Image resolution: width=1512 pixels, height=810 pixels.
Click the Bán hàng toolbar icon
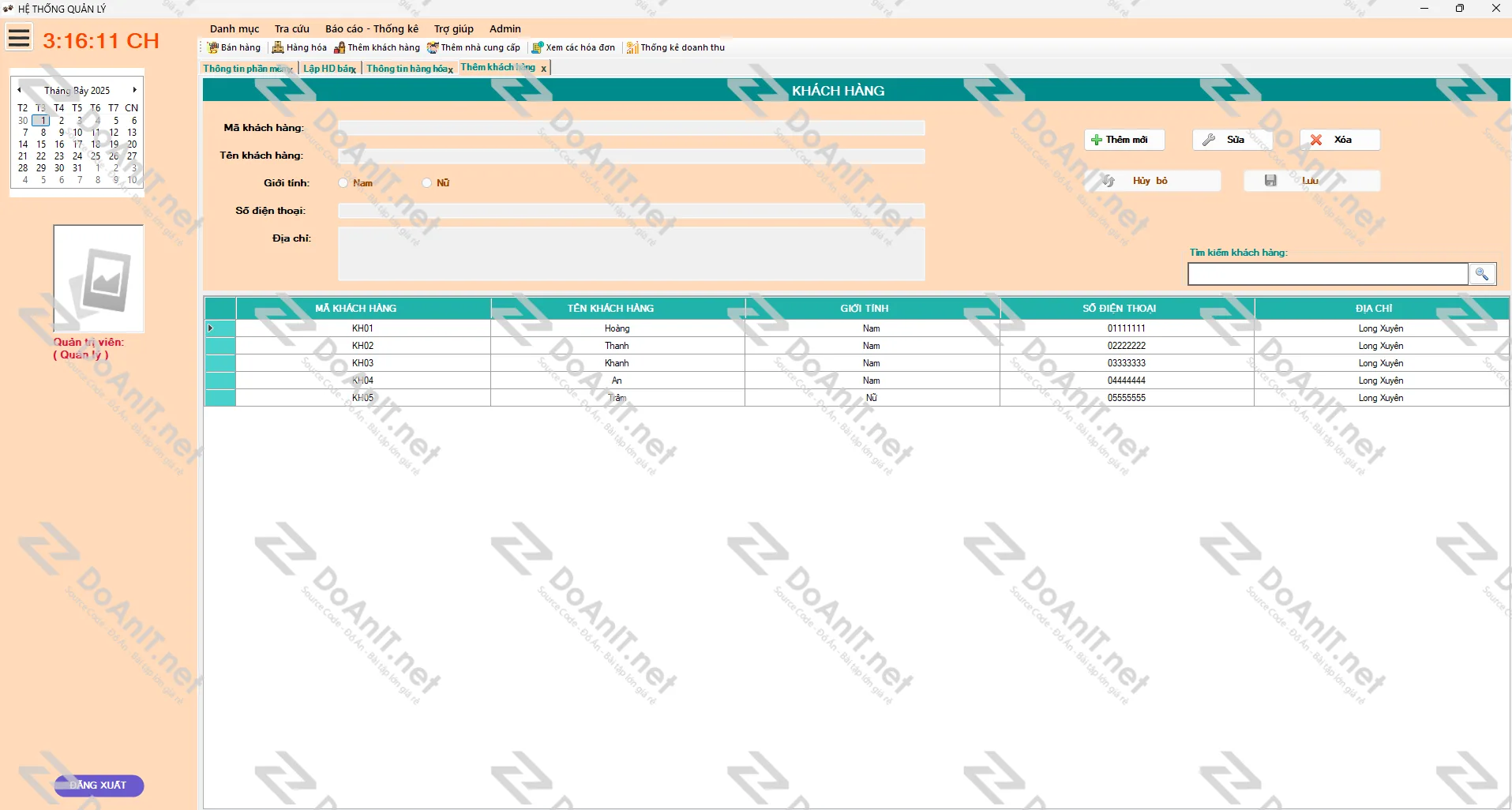click(x=213, y=47)
